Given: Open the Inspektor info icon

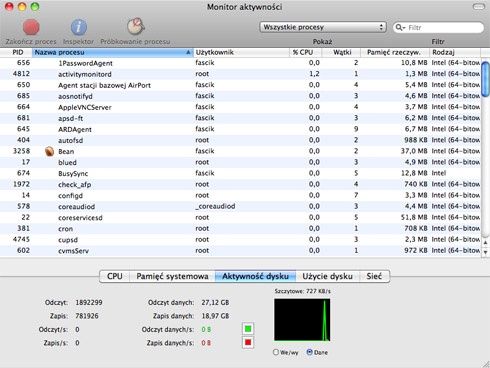Looking at the screenshot, I should click(x=79, y=27).
